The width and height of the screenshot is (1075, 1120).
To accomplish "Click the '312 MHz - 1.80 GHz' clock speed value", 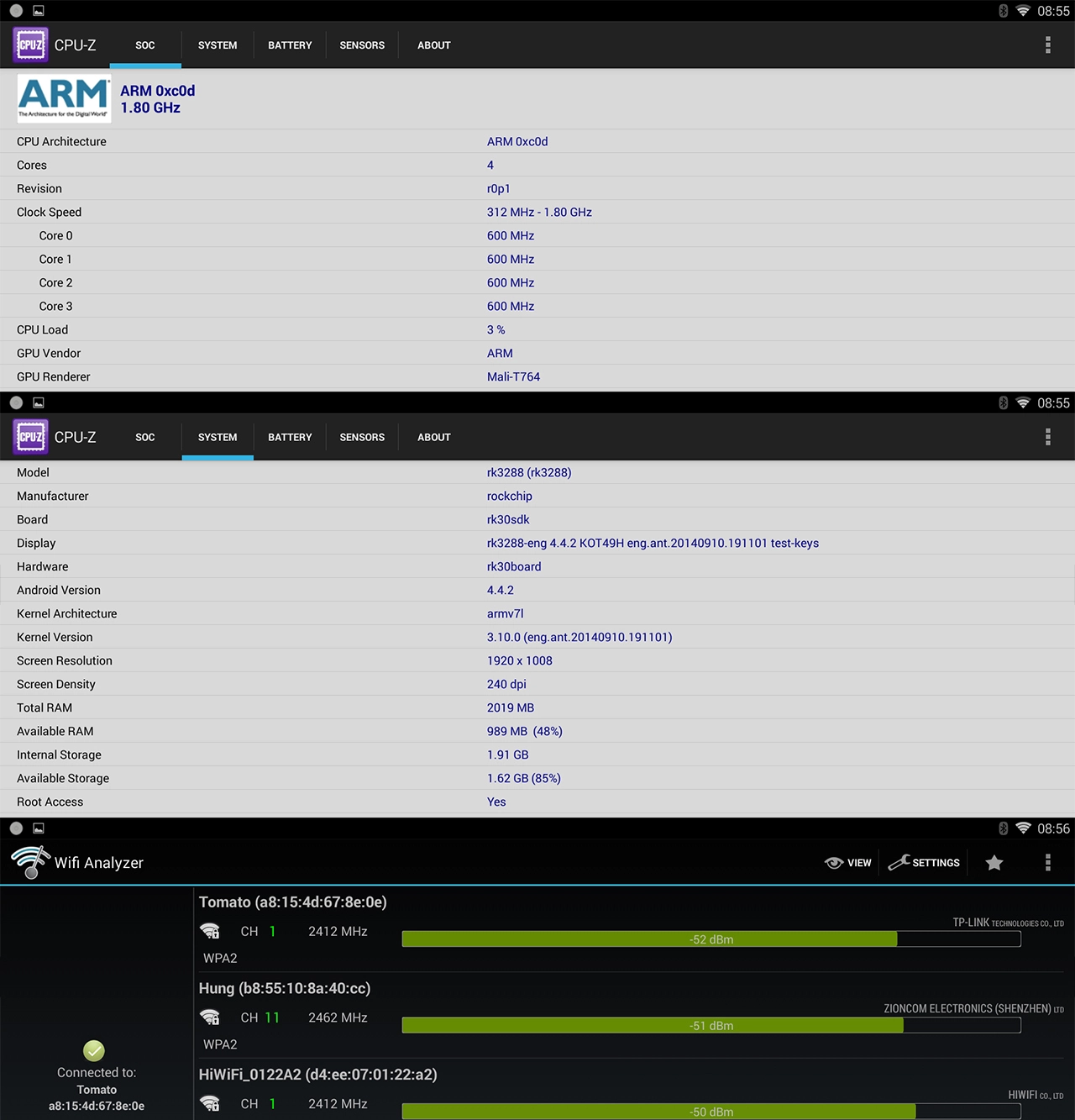I will 539,213.
